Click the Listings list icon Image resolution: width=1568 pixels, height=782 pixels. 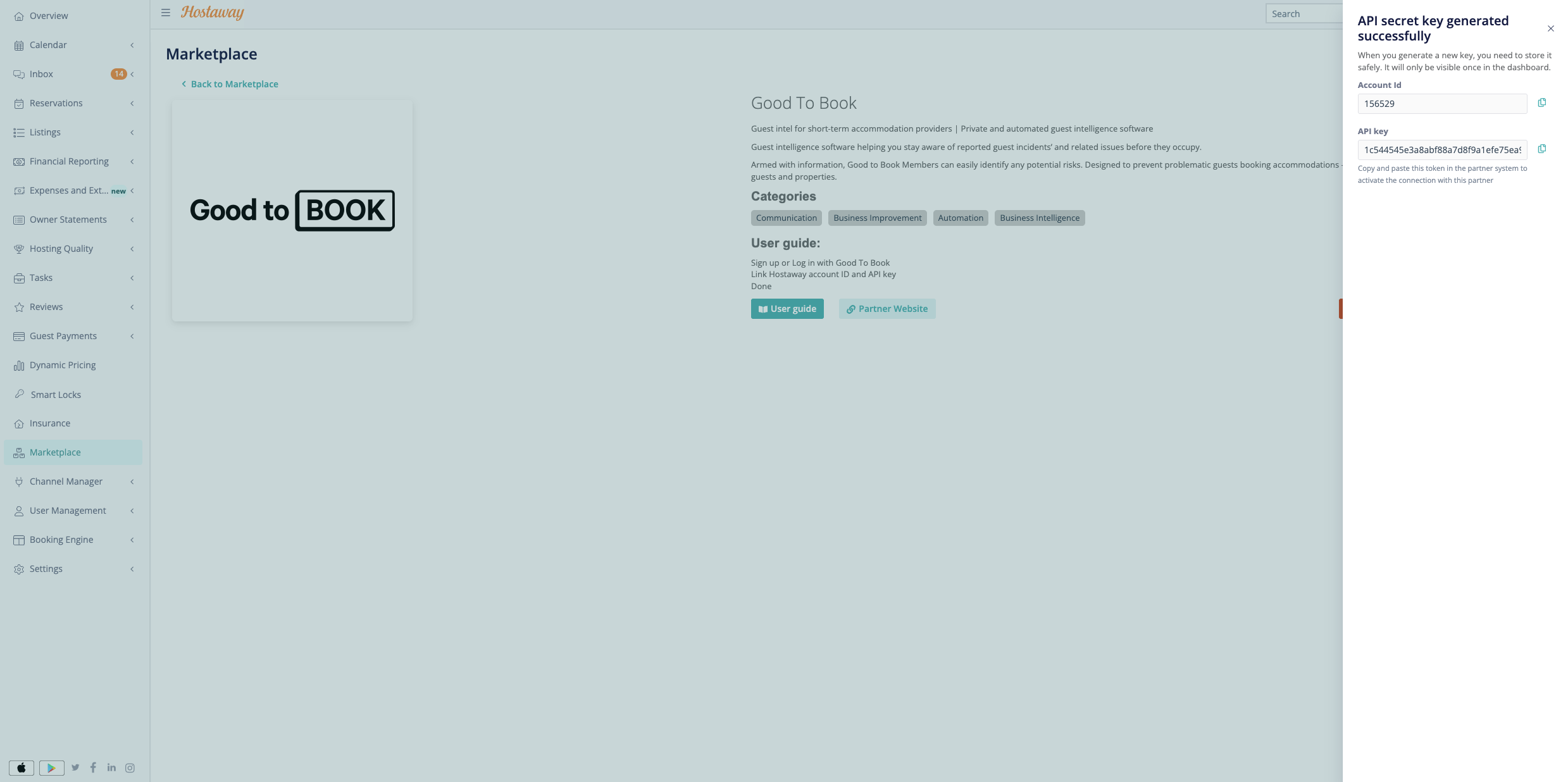[19, 132]
